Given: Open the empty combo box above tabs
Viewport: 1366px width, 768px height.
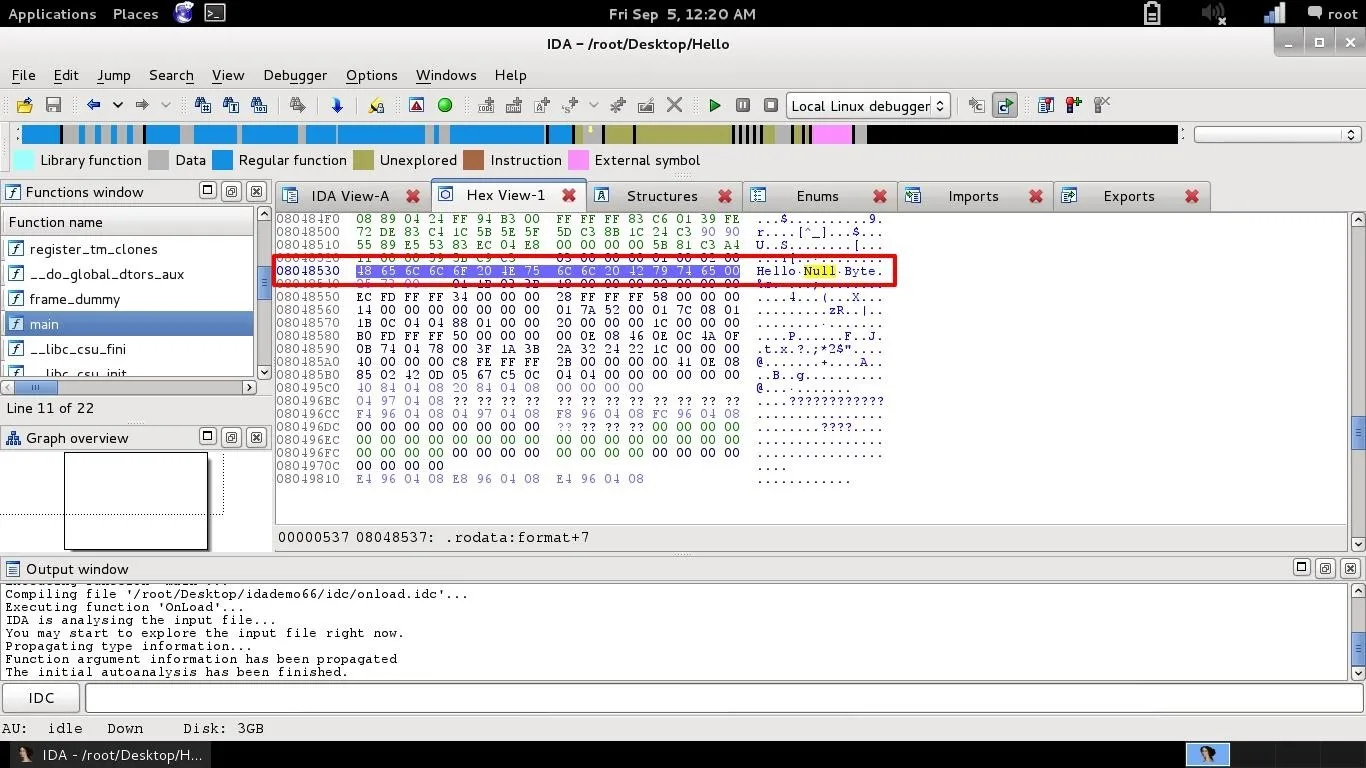Looking at the screenshot, I should (1277, 134).
